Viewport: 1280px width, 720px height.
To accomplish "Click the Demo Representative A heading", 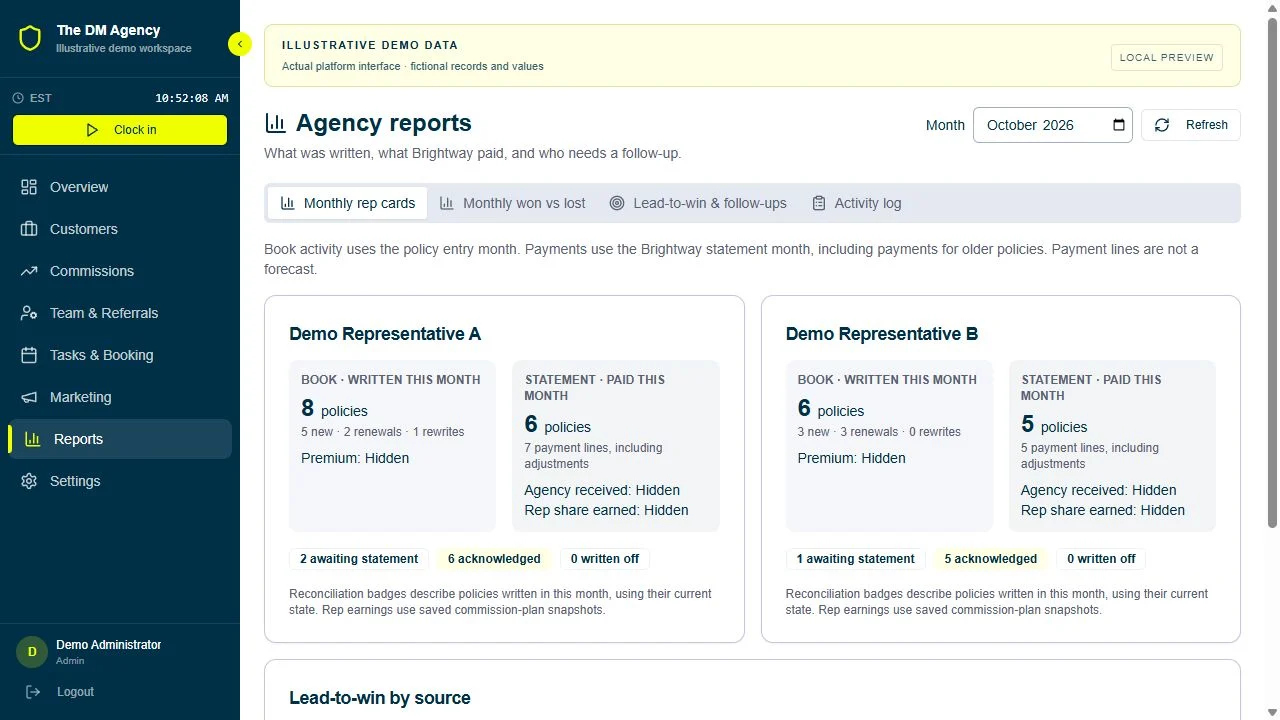I will 385,334.
